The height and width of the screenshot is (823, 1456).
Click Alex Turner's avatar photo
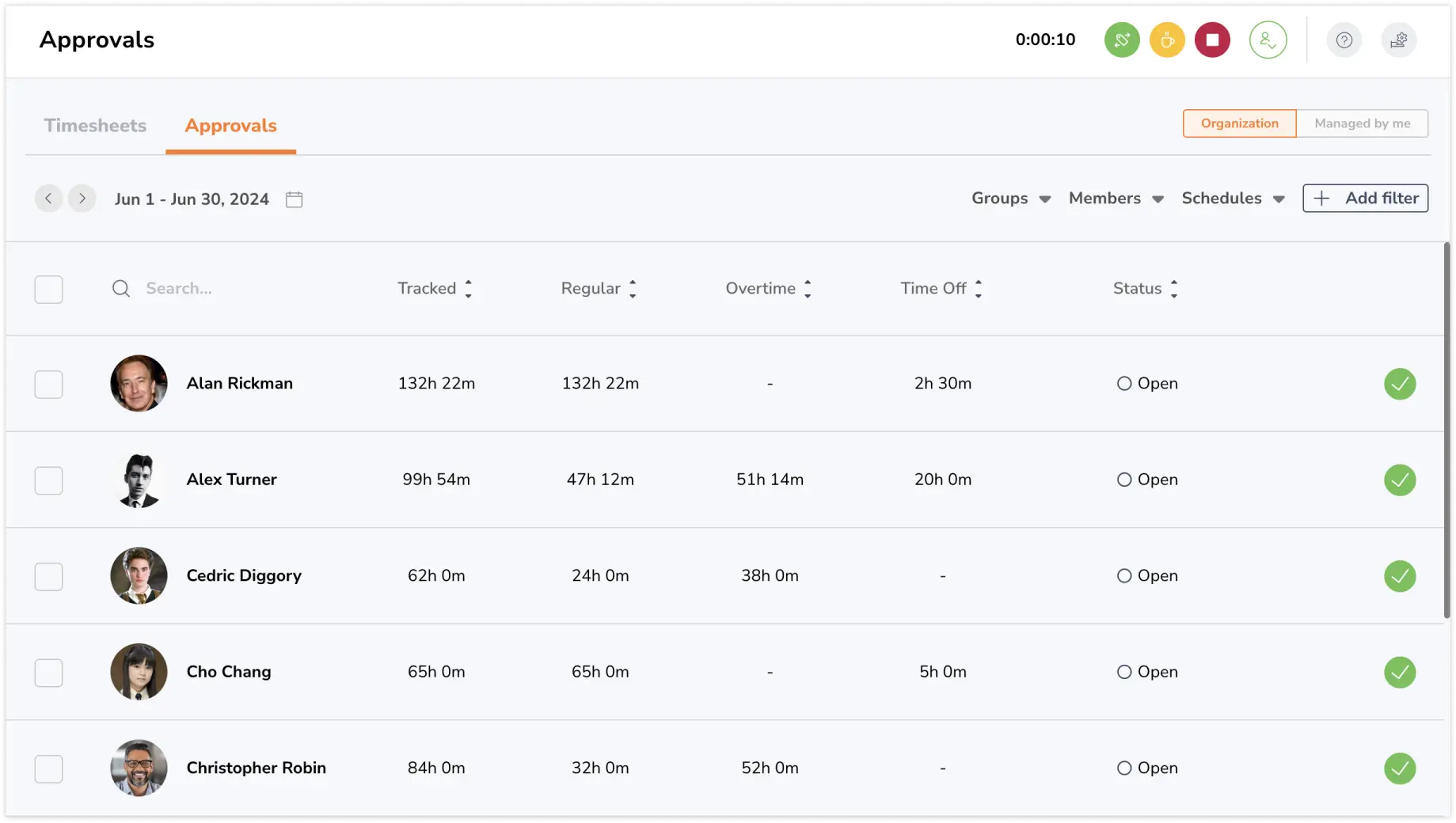[x=139, y=480]
